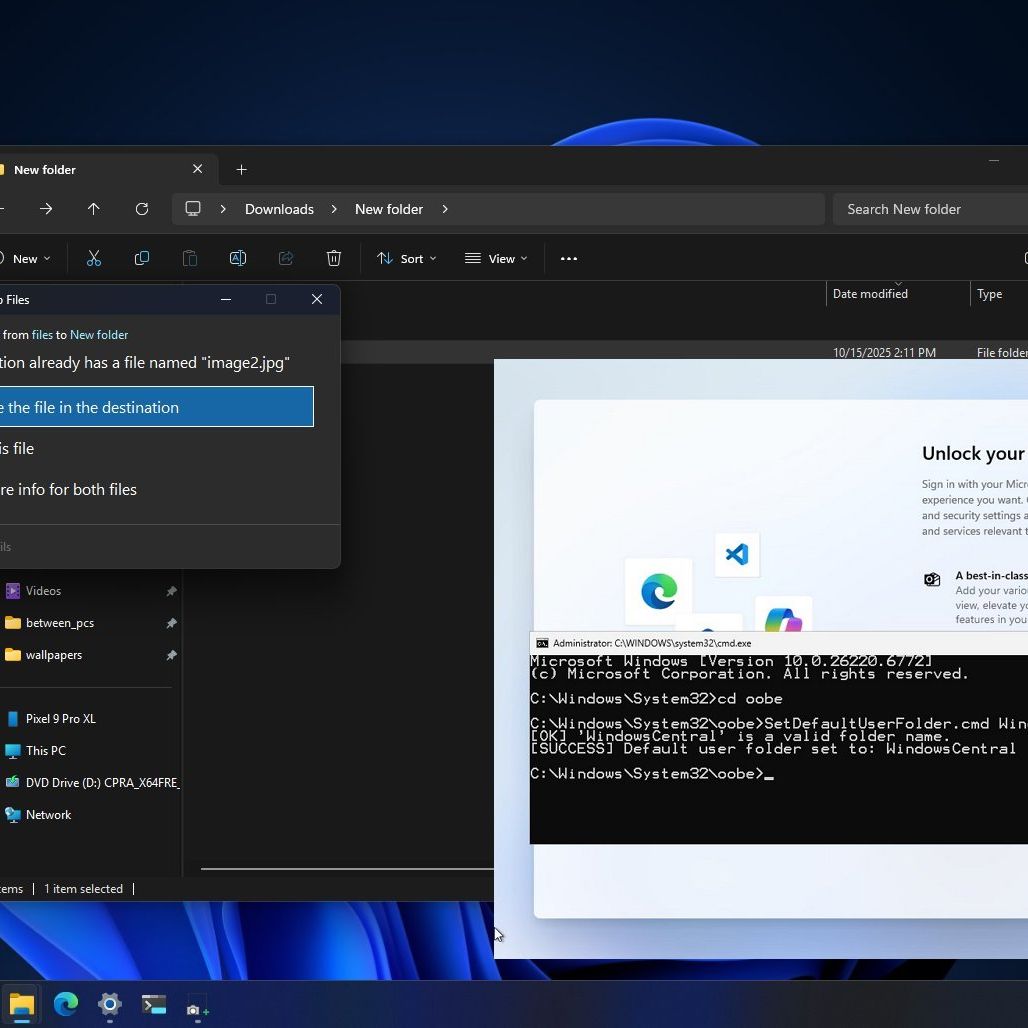
Task: Follow the 'files' source link
Action: (42, 334)
